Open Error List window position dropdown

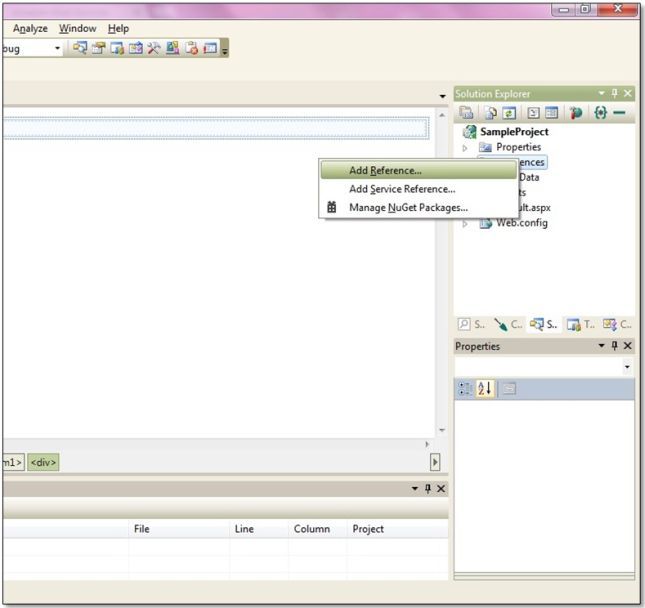pyautogui.click(x=414, y=488)
